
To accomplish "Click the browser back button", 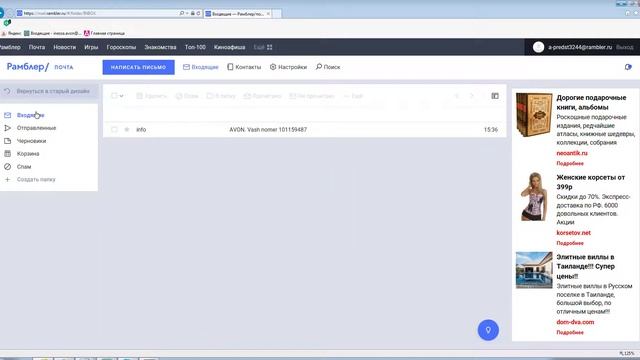I will pos(1,13).
